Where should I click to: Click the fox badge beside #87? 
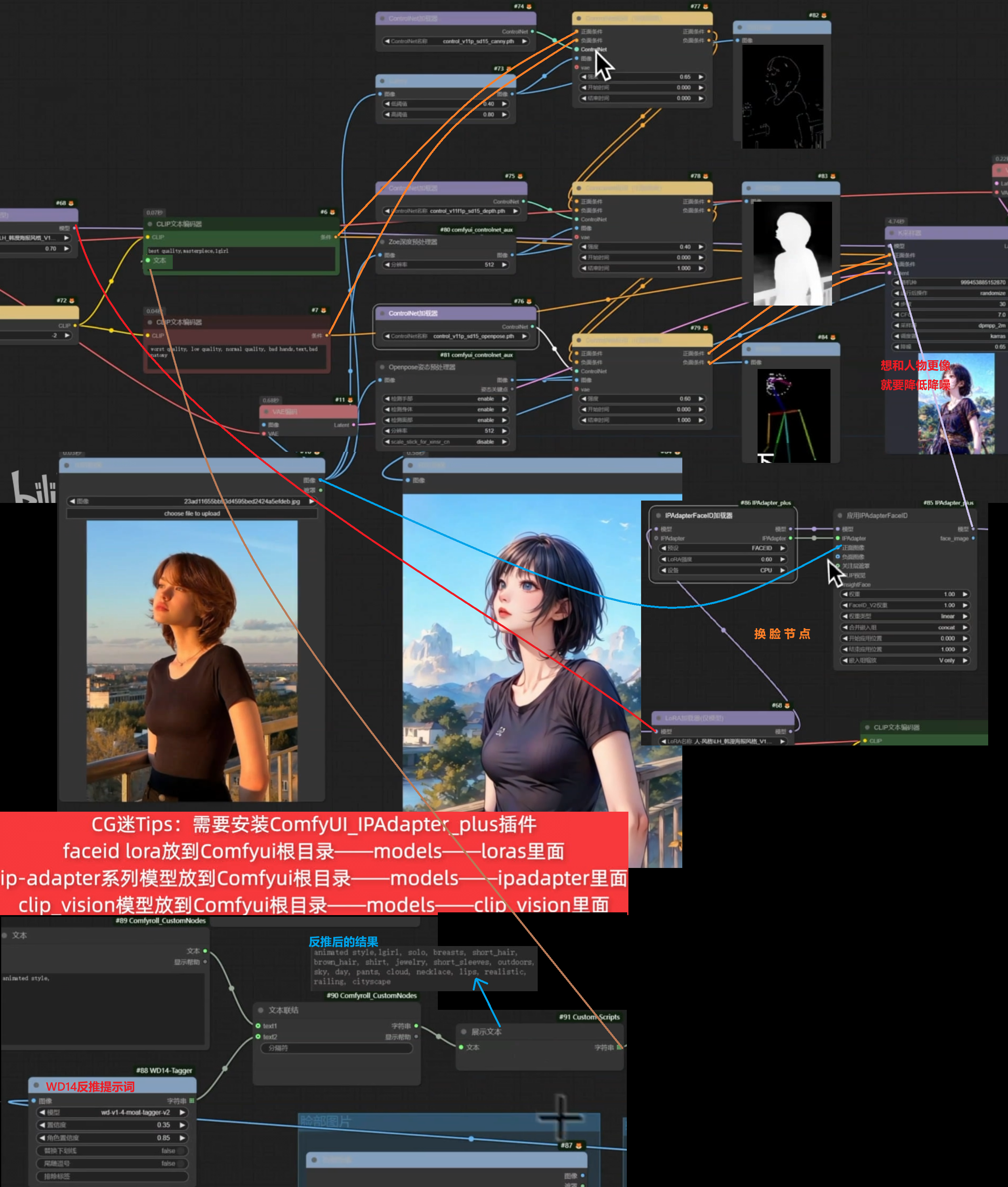click(579, 1145)
